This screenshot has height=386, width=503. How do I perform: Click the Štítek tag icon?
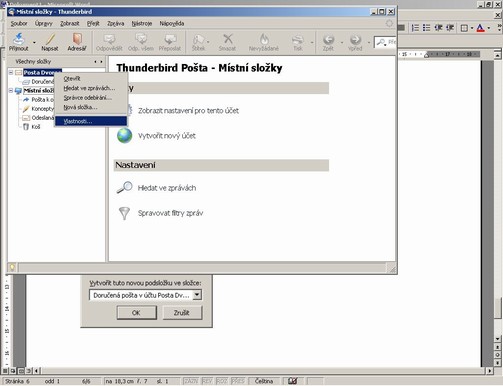click(198, 39)
